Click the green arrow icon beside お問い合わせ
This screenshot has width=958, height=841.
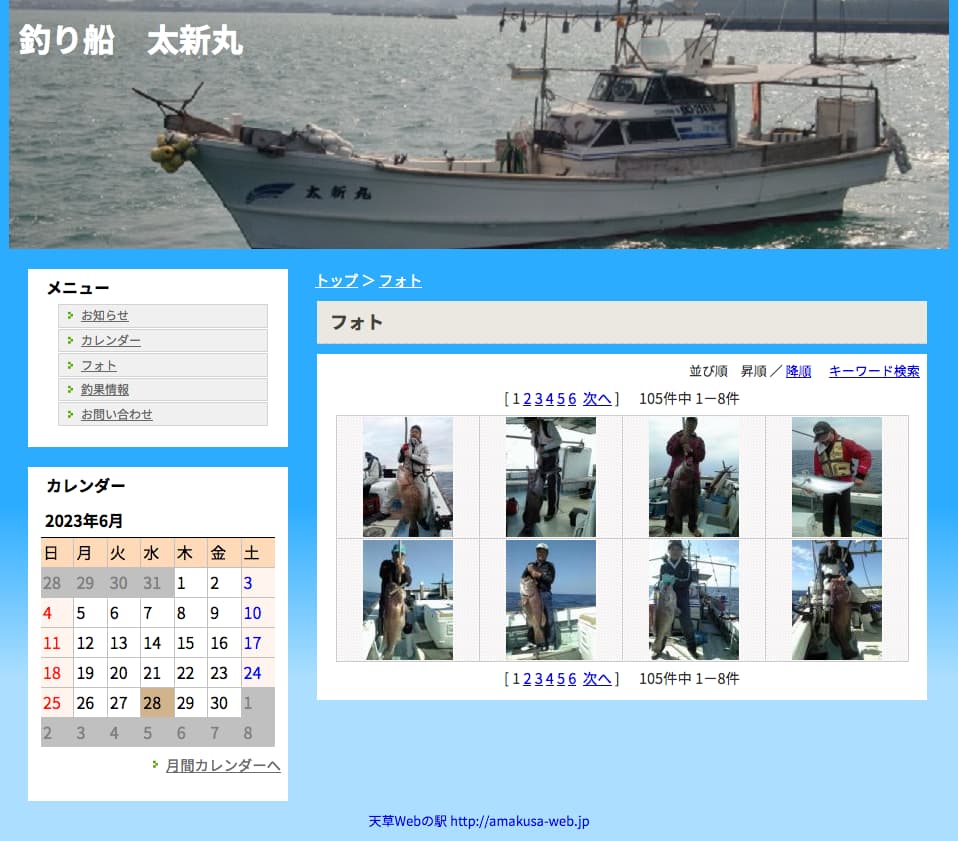(x=72, y=414)
